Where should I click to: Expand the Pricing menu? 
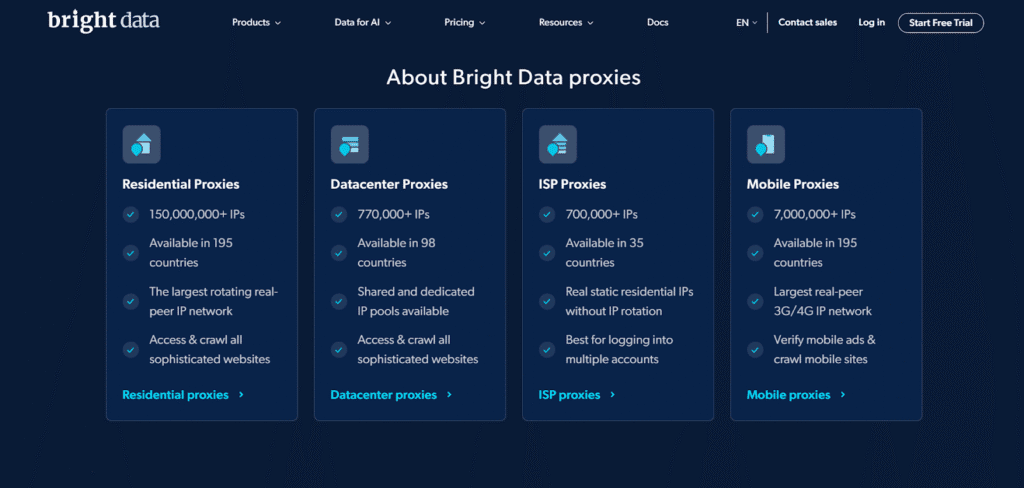464,22
